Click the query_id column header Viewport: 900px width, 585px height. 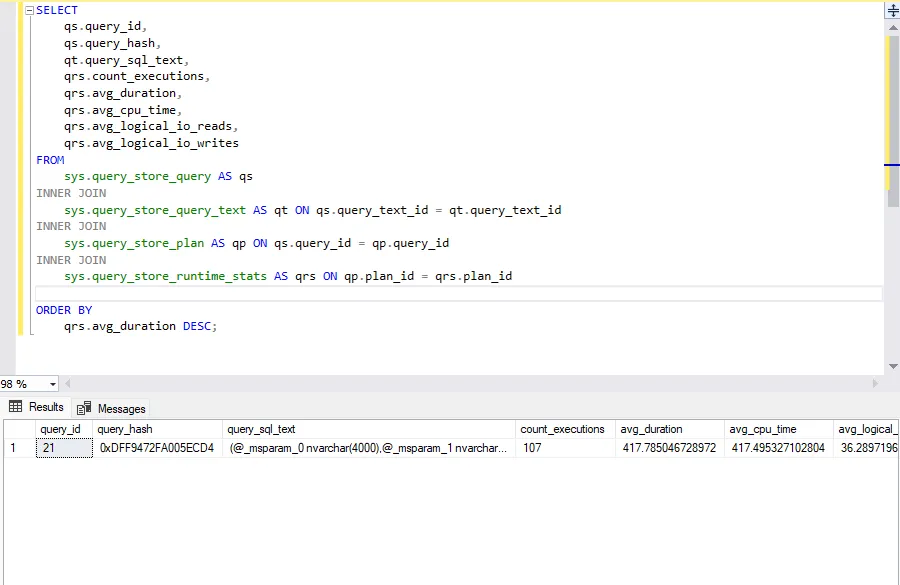point(61,429)
